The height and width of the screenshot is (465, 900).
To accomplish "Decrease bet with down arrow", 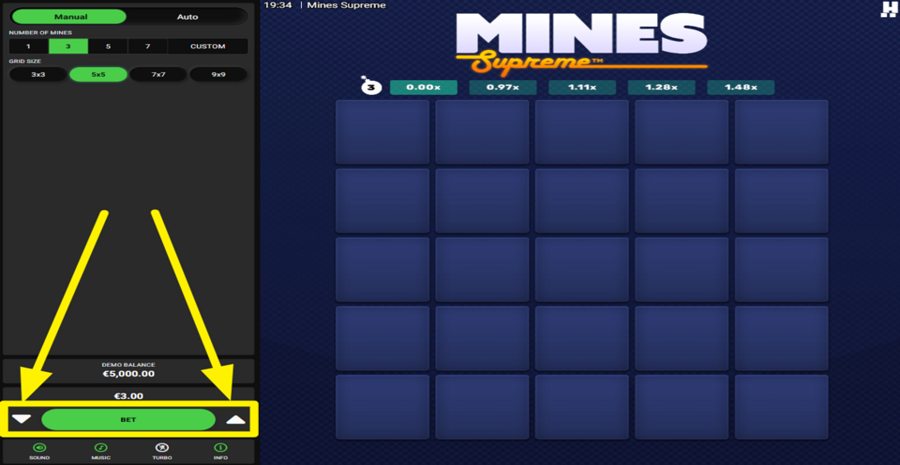I will point(21,419).
